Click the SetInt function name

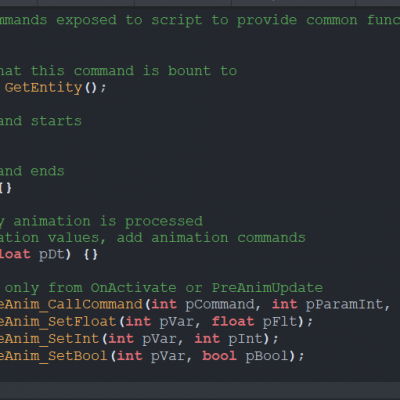point(50,339)
